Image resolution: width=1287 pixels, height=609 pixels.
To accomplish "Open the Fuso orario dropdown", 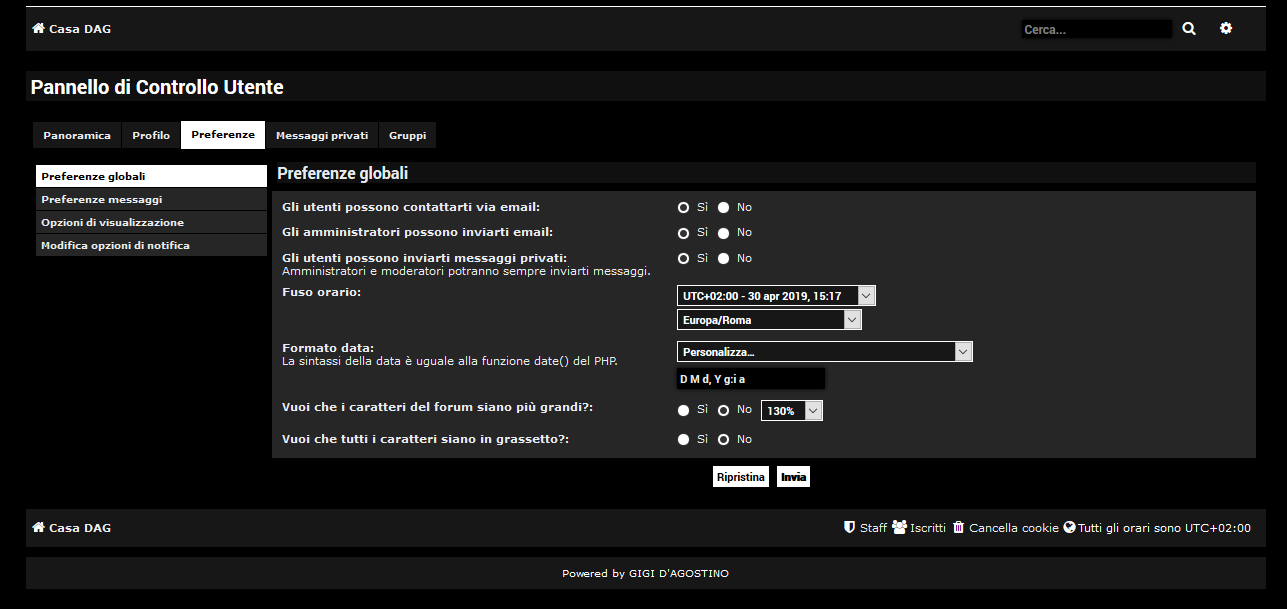I will pyautogui.click(x=775, y=295).
